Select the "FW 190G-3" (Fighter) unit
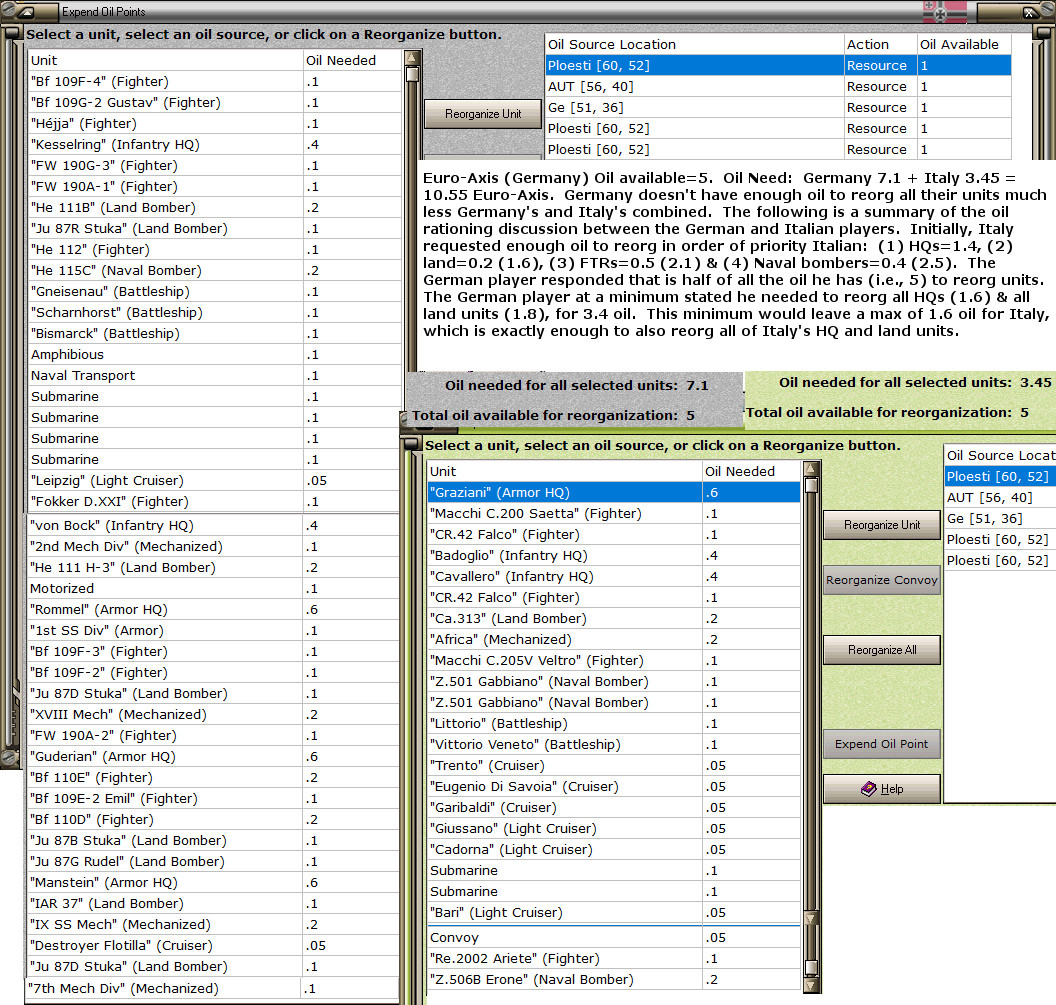 click(x=214, y=165)
